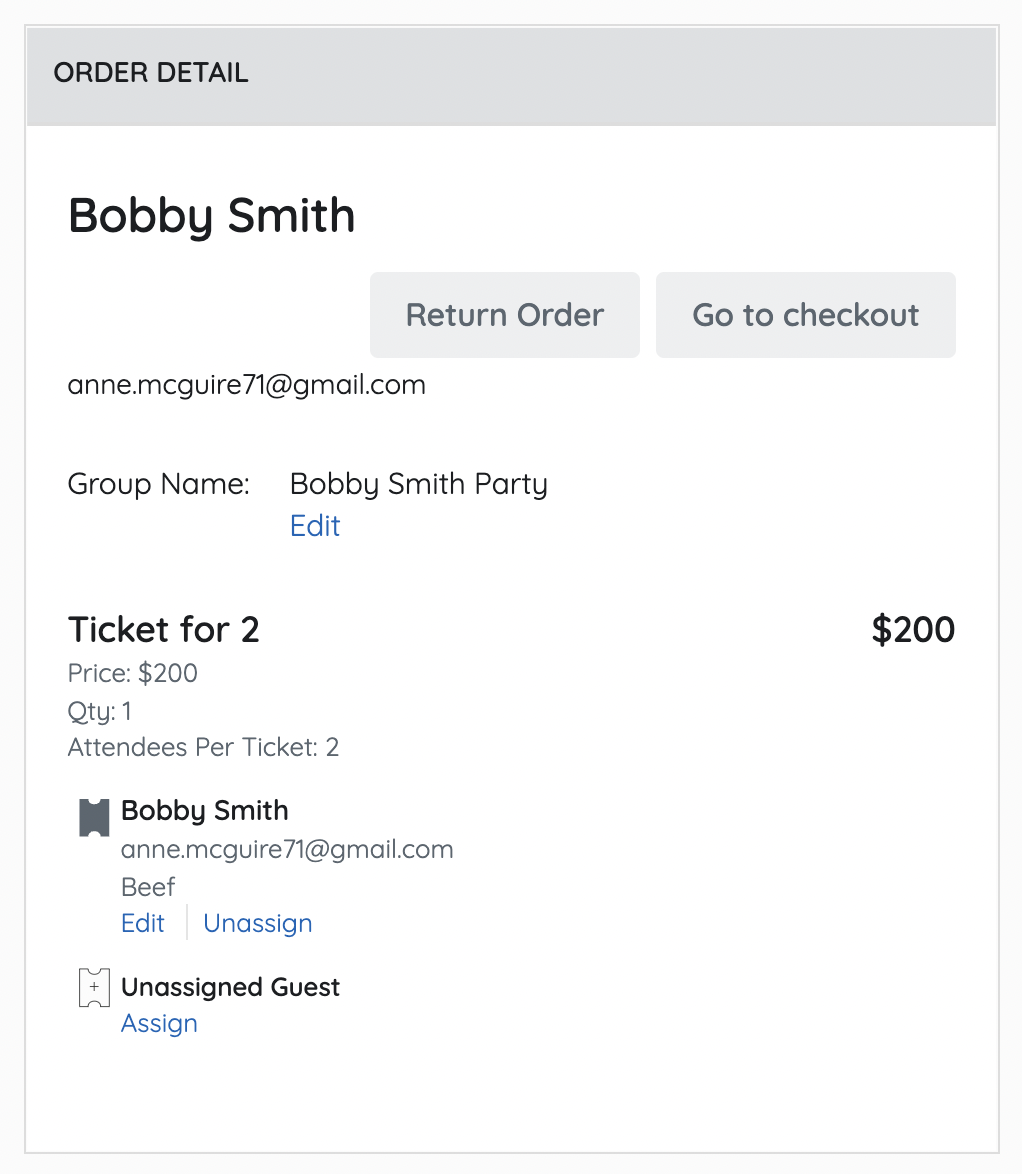Click the ORDER DETAIL header

(x=151, y=73)
